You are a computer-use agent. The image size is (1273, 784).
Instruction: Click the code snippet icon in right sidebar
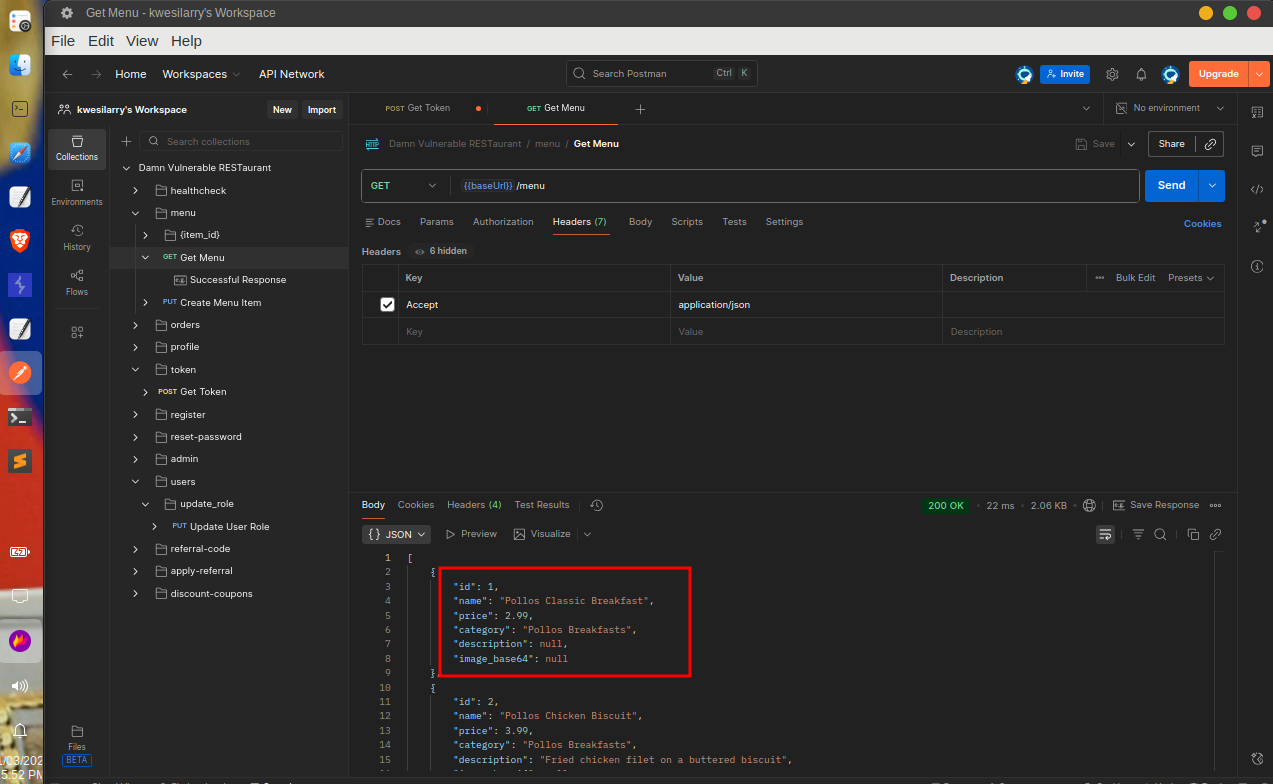pyautogui.click(x=1257, y=189)
